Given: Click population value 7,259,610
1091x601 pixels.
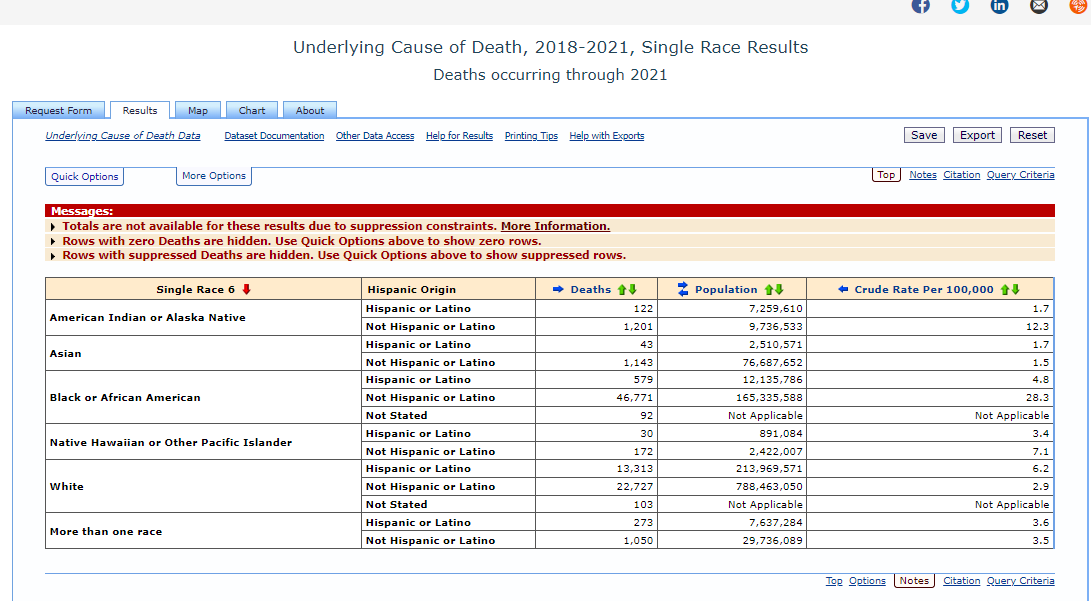Looking at the screenshot, I should pos(776,308).
